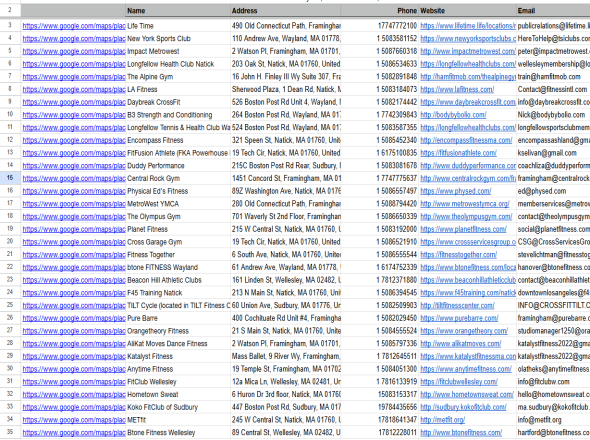Select the Btone Fitness Wellesley name cell
The height and width of the screenshot is (440, 590).
178,432
